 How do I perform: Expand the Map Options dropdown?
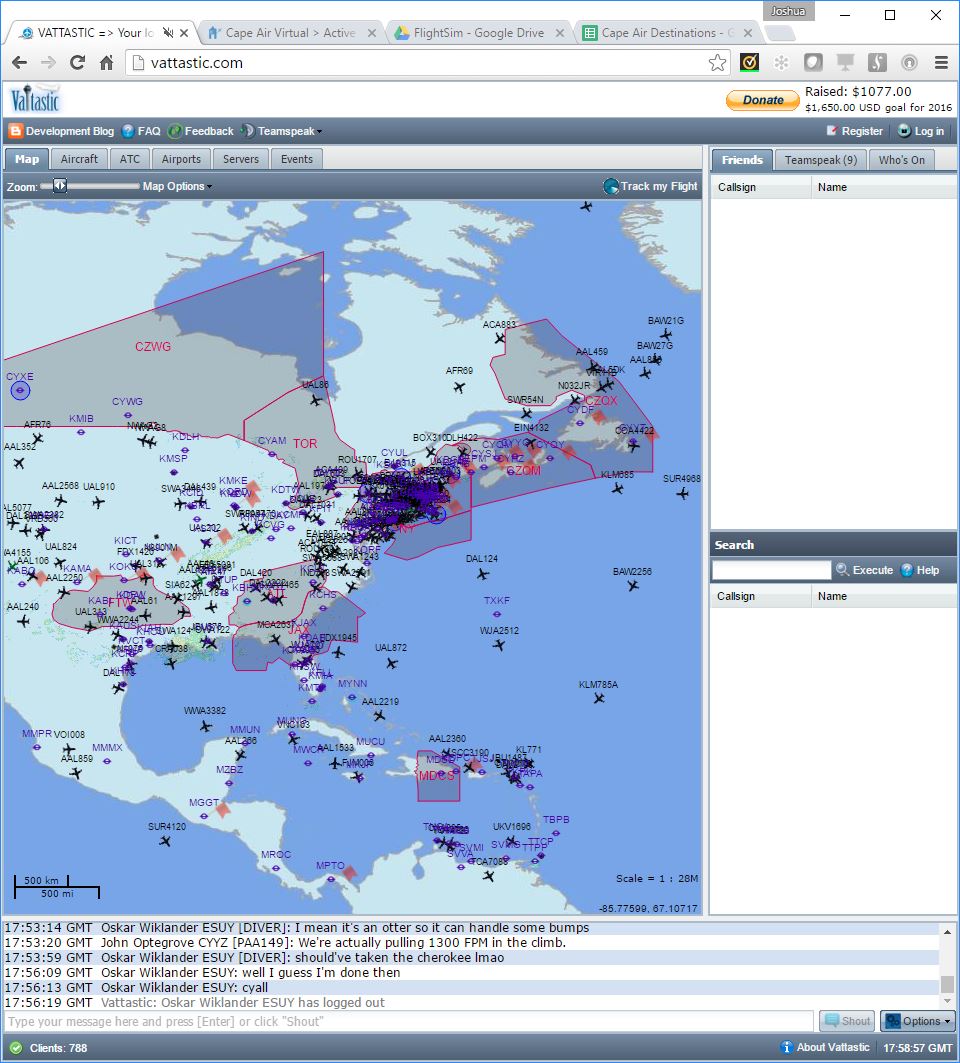[x=177, y=186]
